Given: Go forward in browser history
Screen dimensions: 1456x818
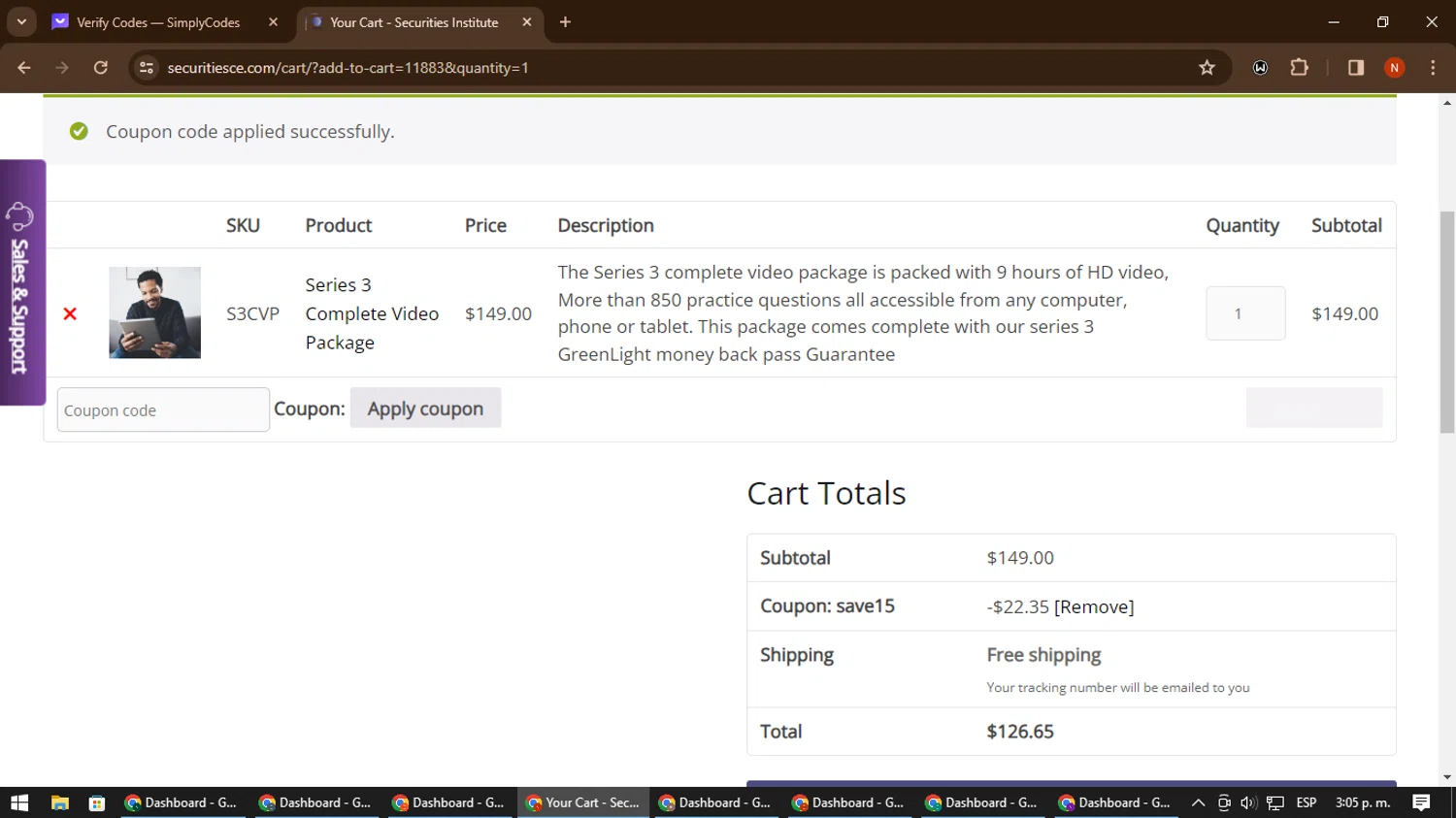Looking at the screenshot, I should click(62, 68).
